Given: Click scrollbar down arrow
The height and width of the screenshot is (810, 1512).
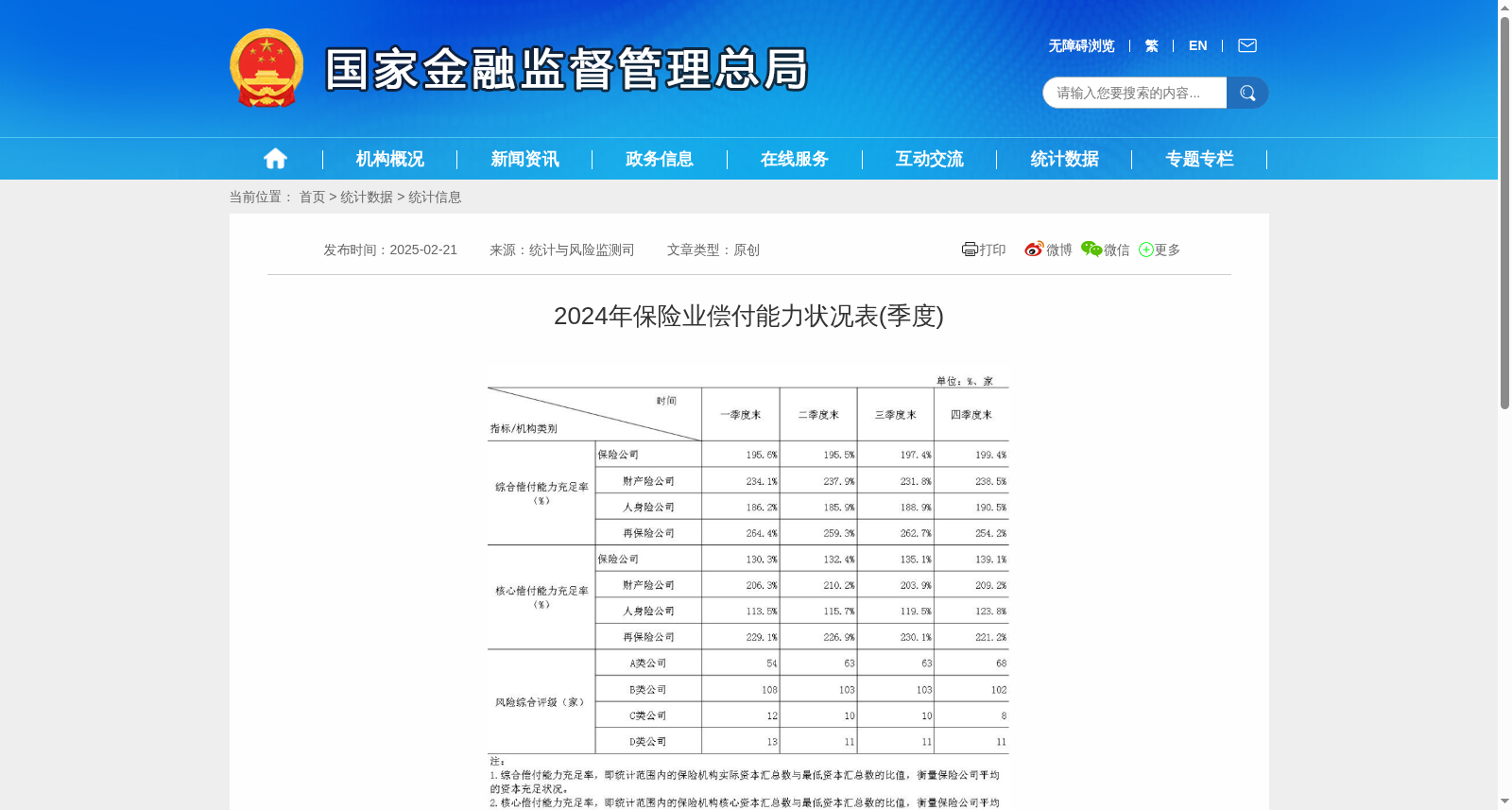Looking at the screenshot, I should pyautogui.click(x=1504, y=801).
